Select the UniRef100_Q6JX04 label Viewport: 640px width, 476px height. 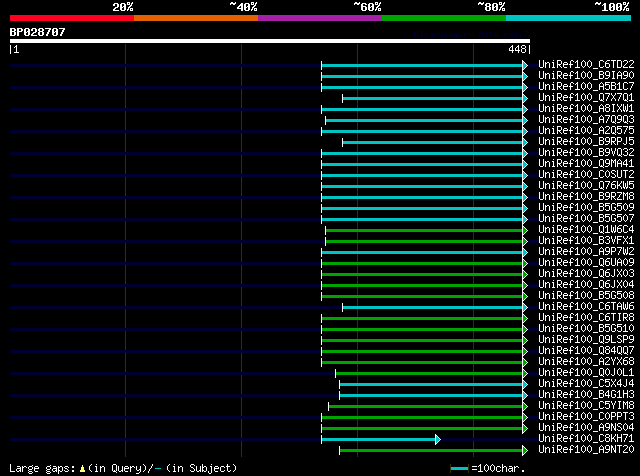pos(586,285)
